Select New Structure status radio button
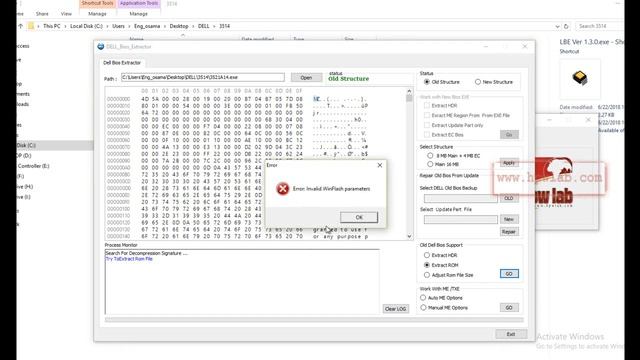Viewport: 640px width, 360px height. [478, 82]
